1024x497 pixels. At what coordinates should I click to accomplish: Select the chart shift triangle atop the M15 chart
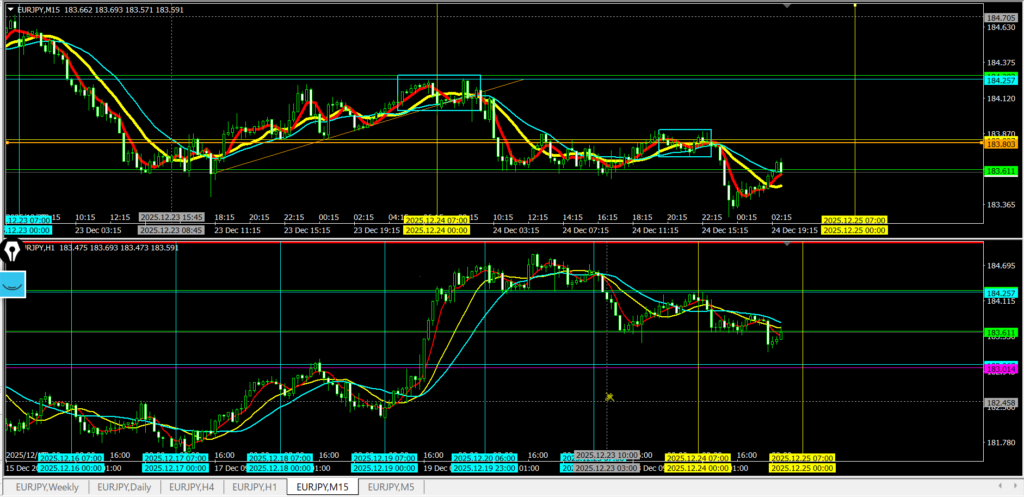[789, 6]
